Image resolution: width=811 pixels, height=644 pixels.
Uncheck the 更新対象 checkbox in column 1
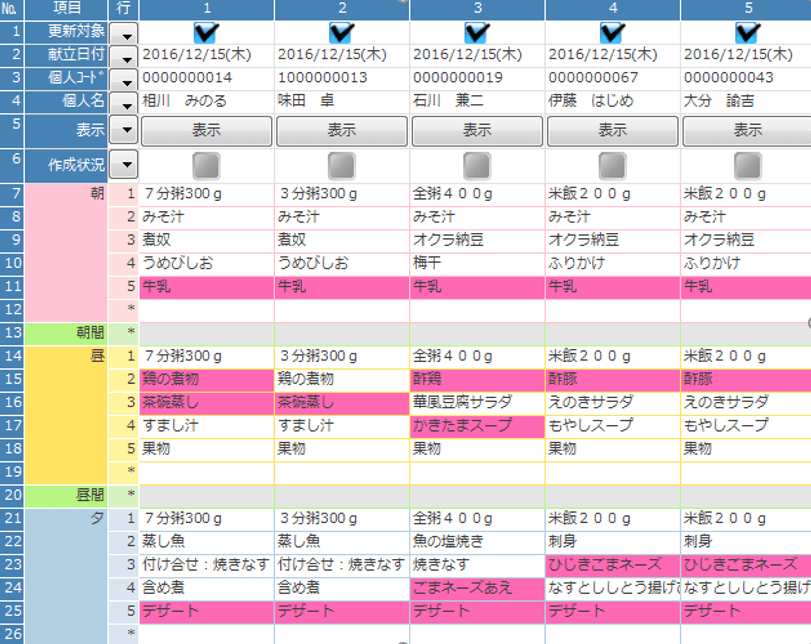pyautogui.click(x=205, y=30)
